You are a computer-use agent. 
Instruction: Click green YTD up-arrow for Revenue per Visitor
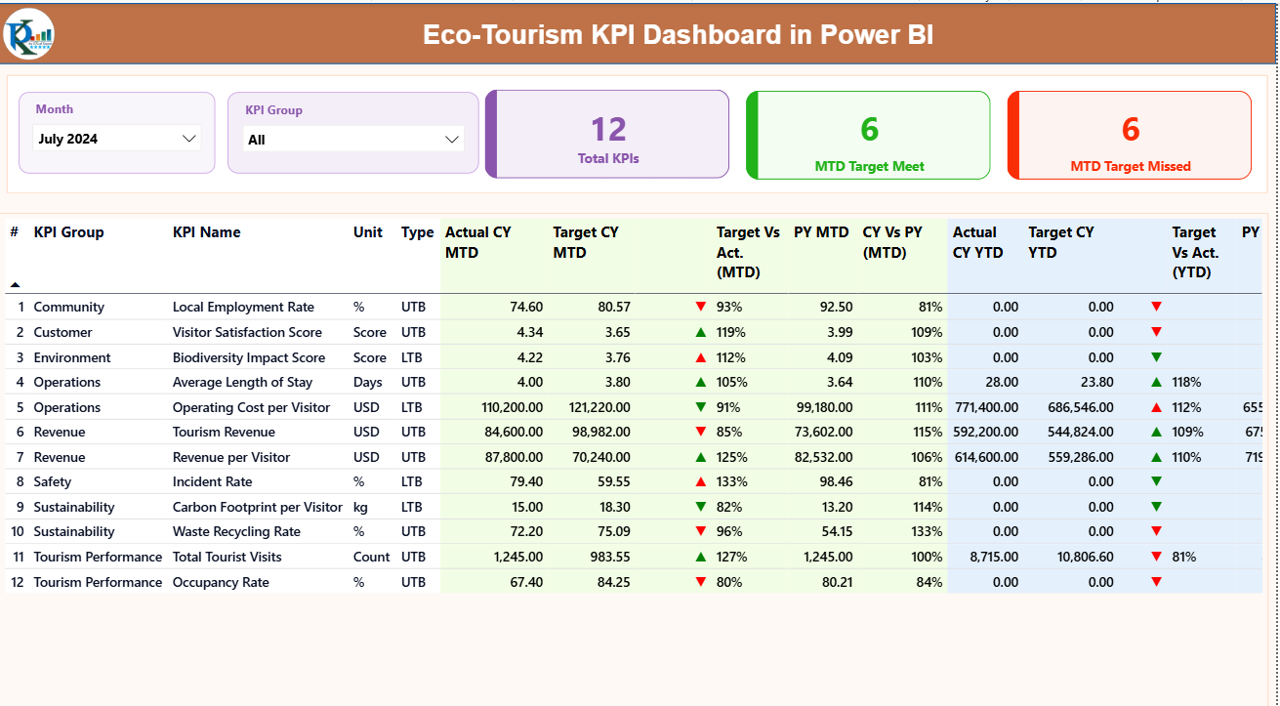coord(1156,457)
